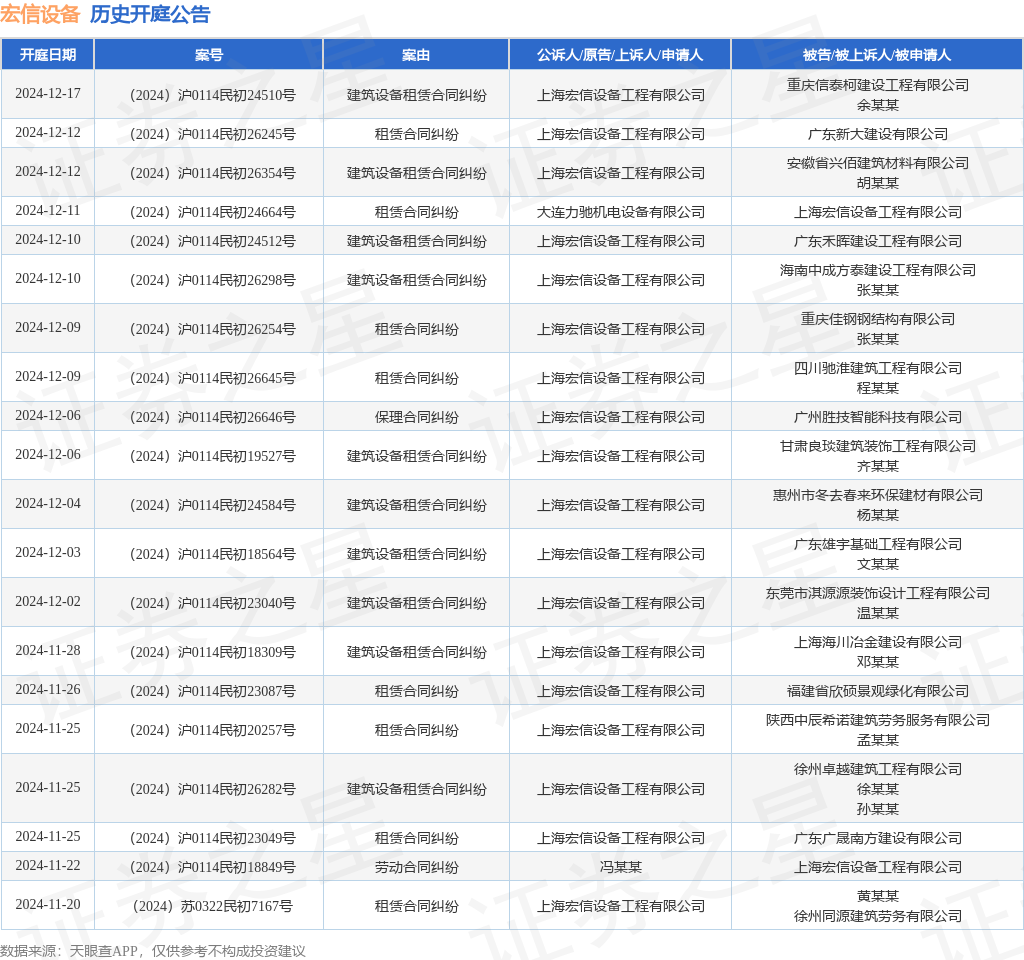This screenshot has height=960, width=1024.
Task: Click plaintiff 冯某某
Action: [x=620, y=867]
